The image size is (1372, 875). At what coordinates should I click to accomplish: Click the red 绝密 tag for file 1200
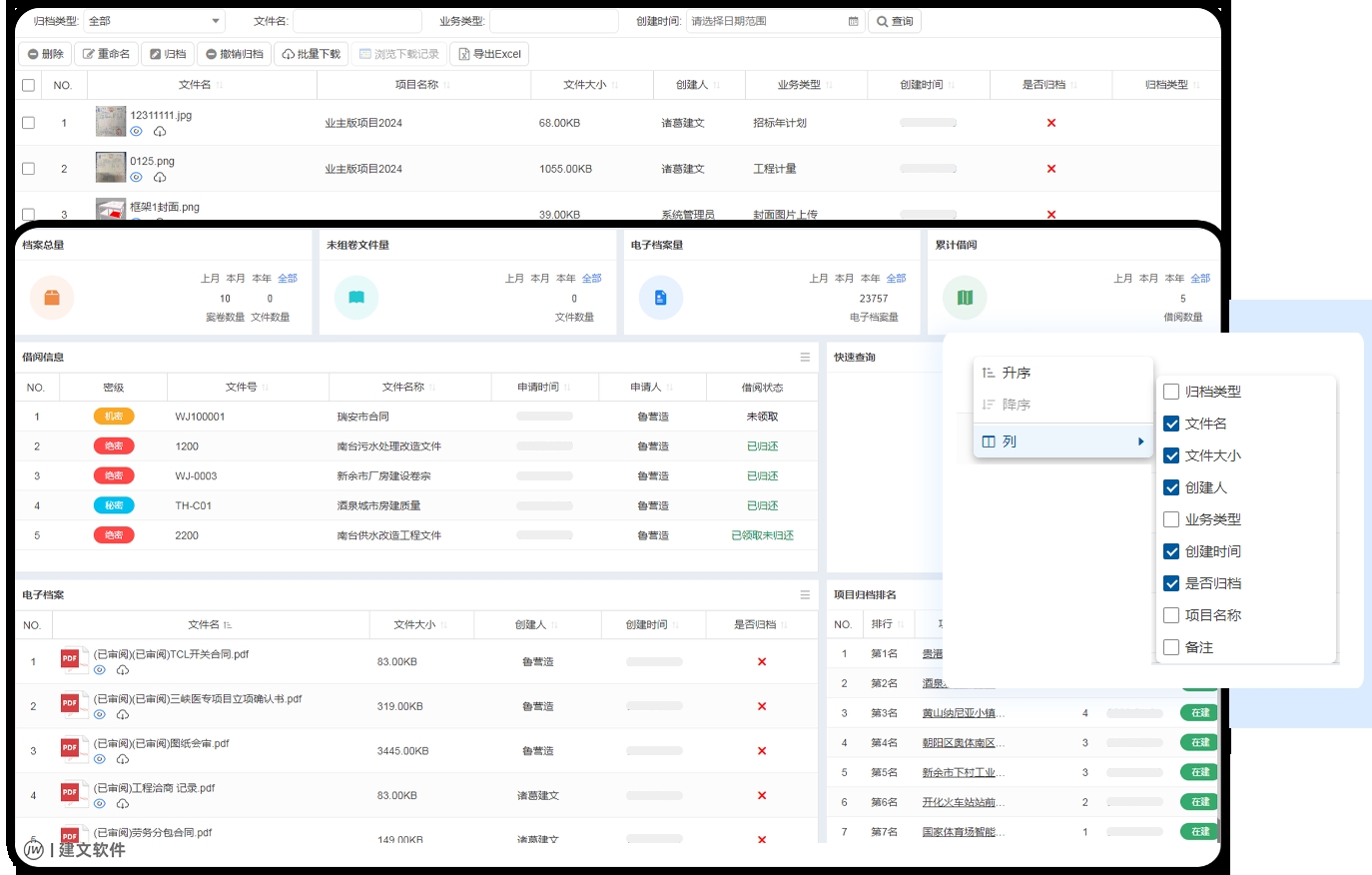click(114, 446)
